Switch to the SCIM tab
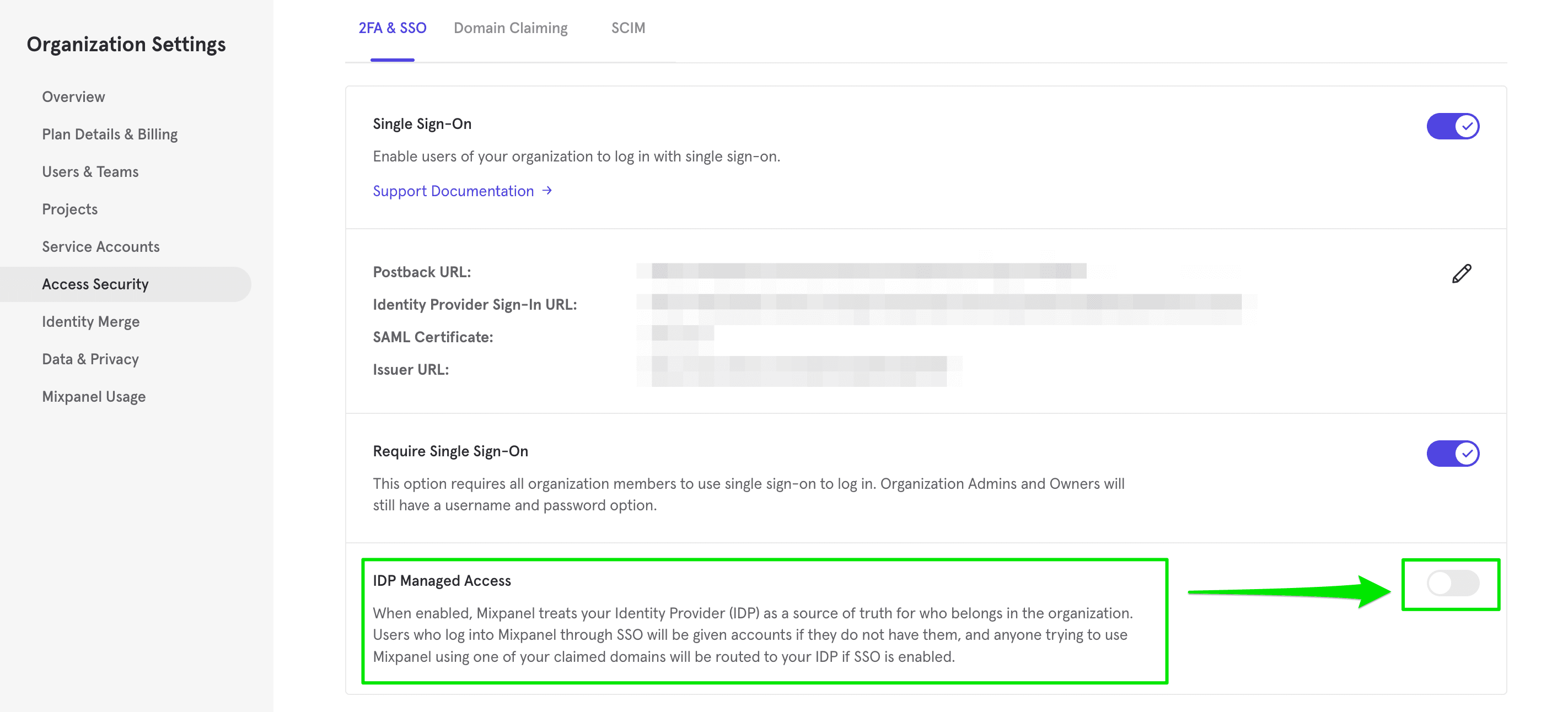Screen dimensions: 1568x712 627,27
